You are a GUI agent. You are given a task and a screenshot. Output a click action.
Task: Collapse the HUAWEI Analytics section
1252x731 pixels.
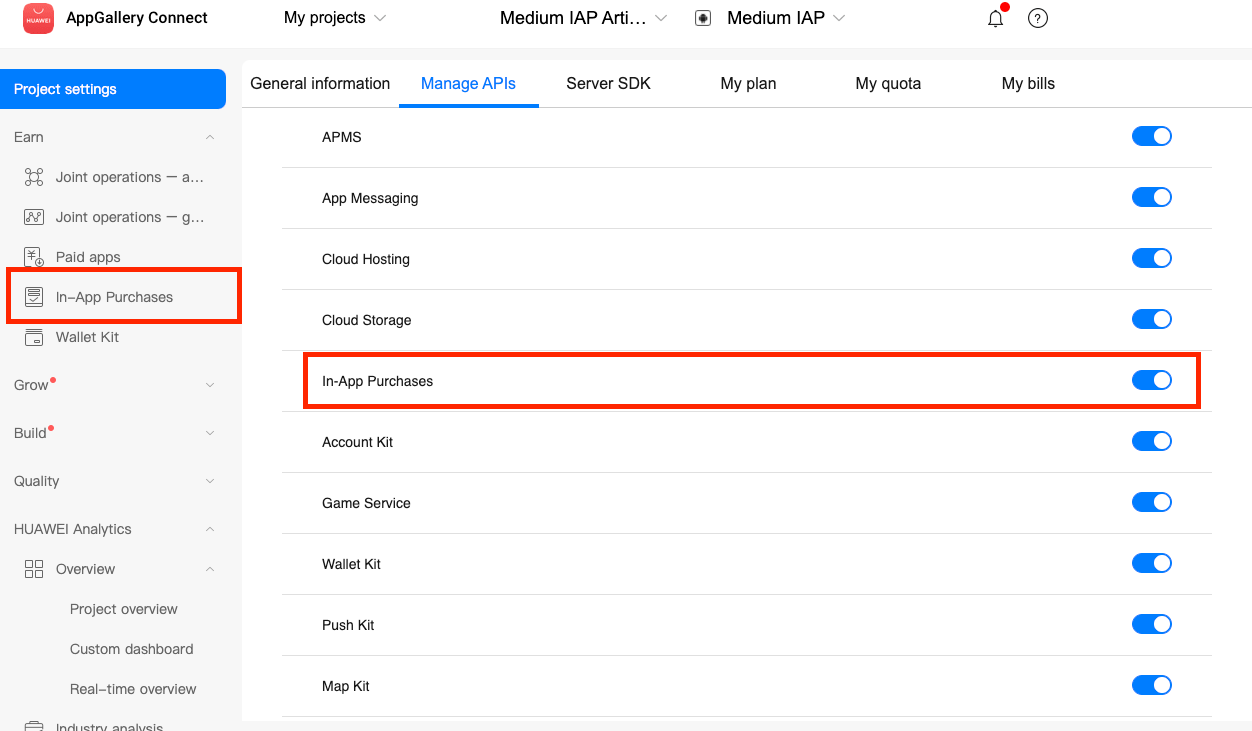(210, 529)
